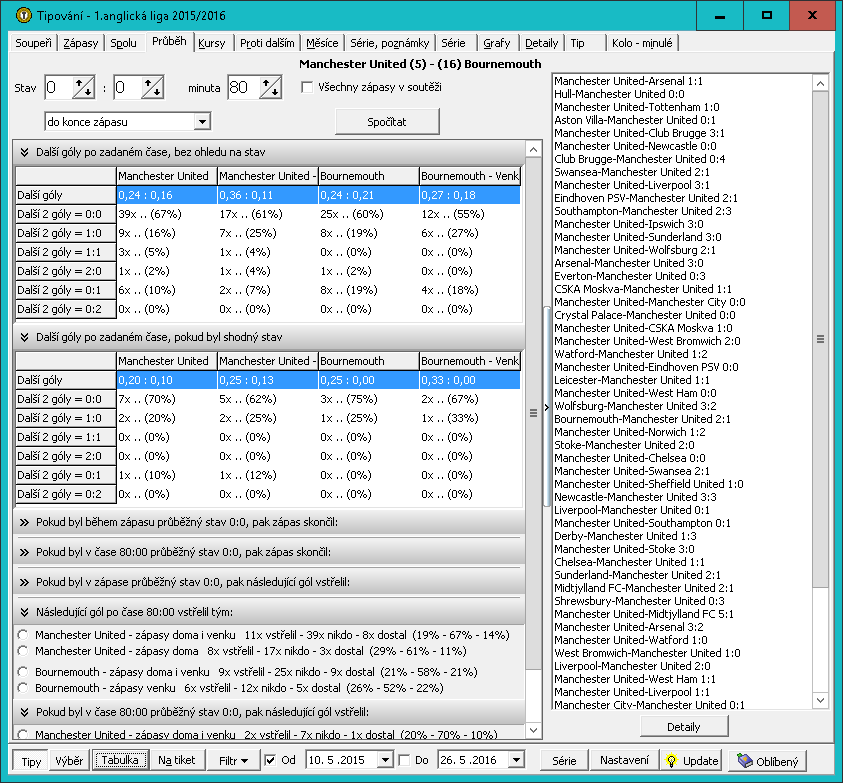843x783 pixels.
Task: Expand 'Pokud byl v čase 80:00 průběžný stav 0:0, pak zápas skončil'
Action: (x=24, y=552)
